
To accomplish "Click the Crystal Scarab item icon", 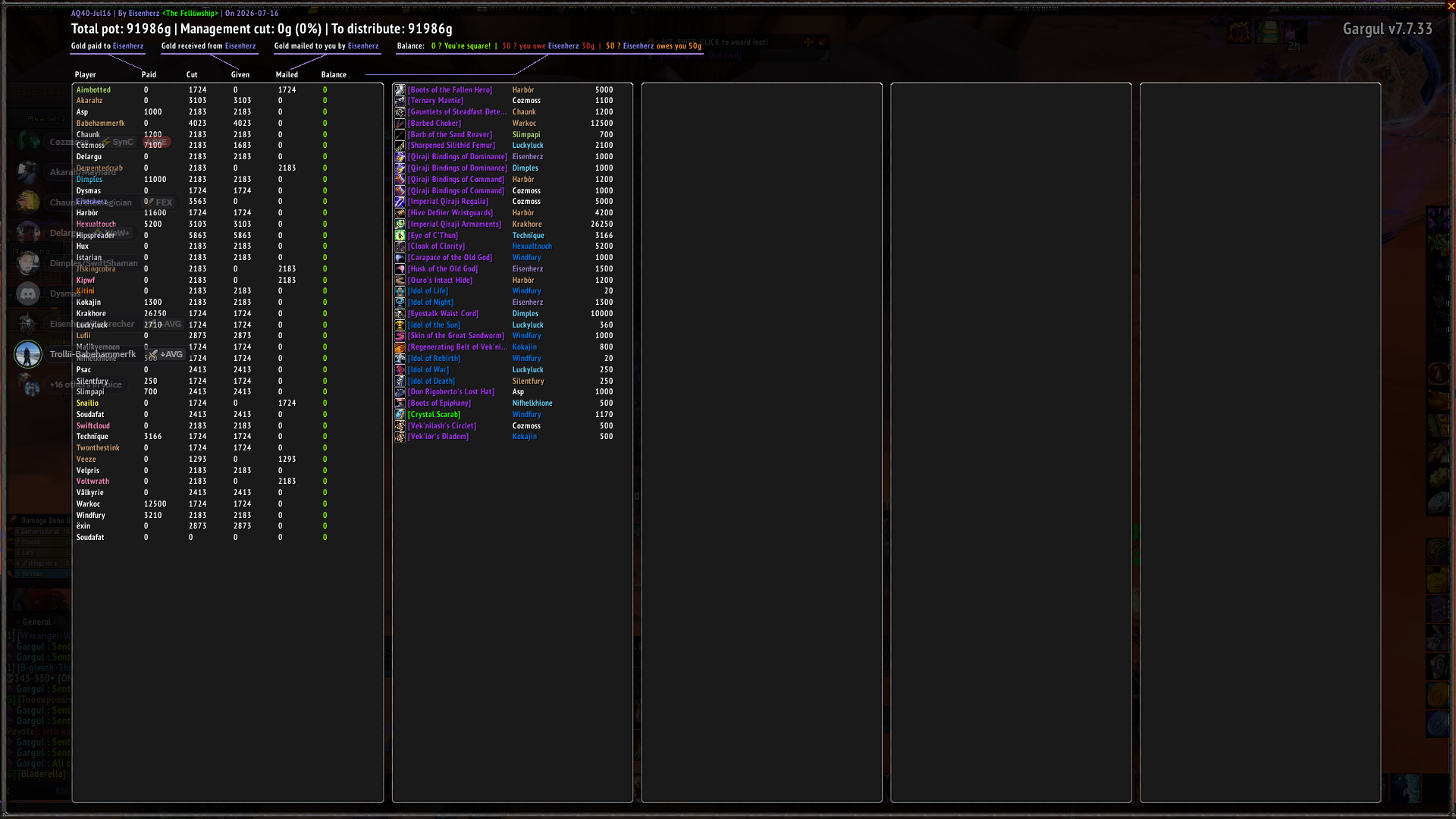I will point(400,415).
